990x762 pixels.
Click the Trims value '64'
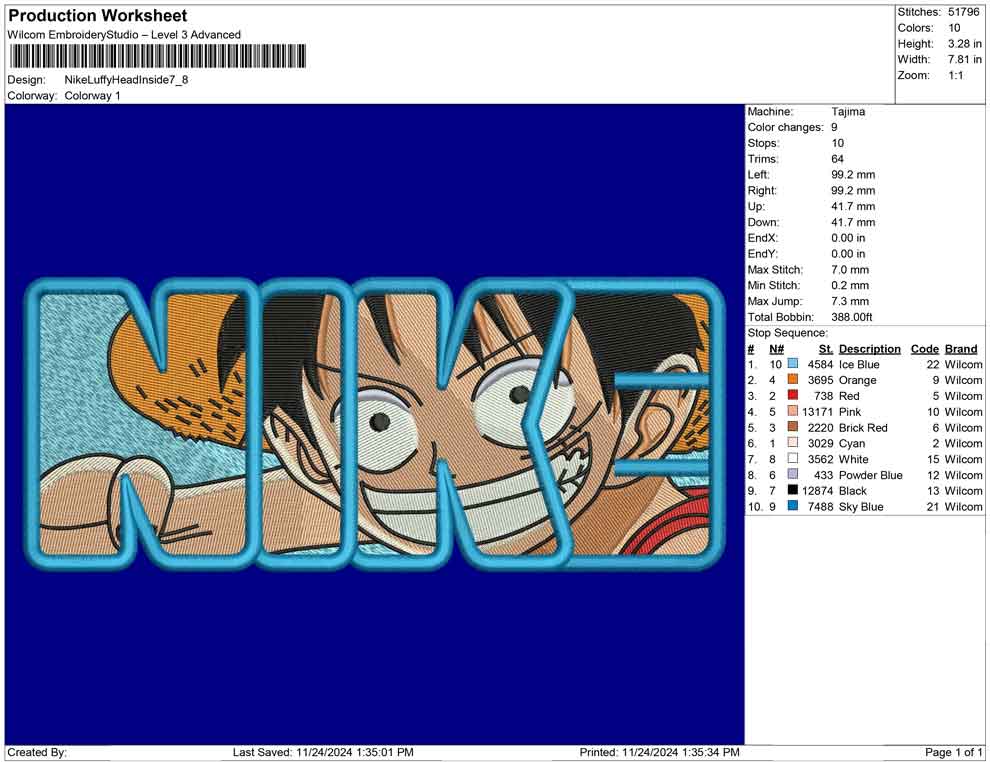tap(837, 158)
